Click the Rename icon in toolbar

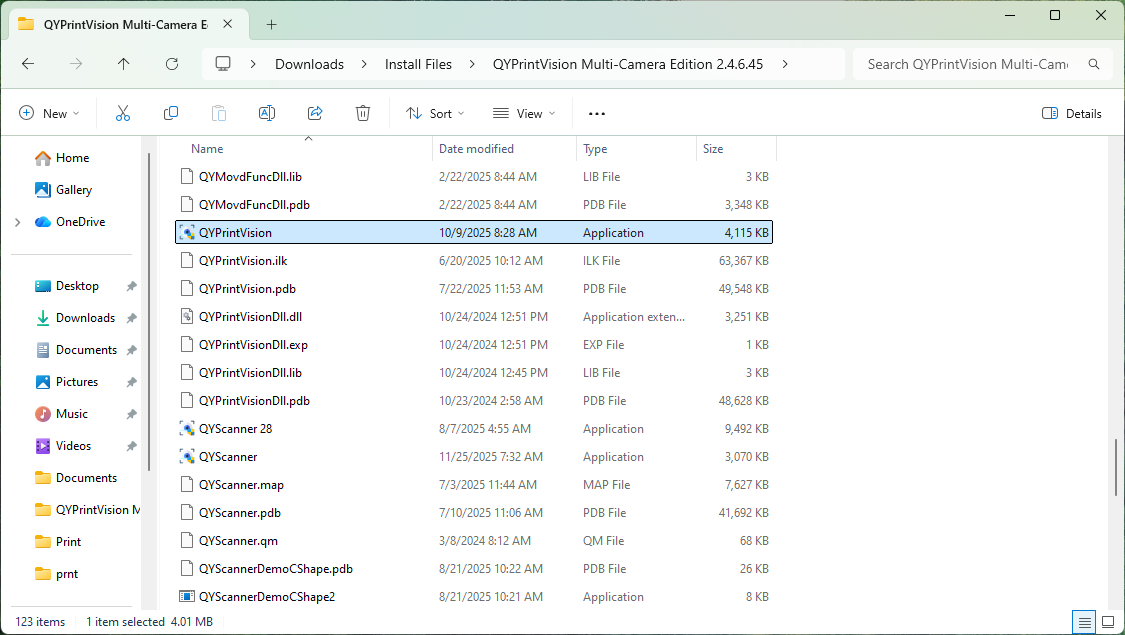click(x=267, y=113)
